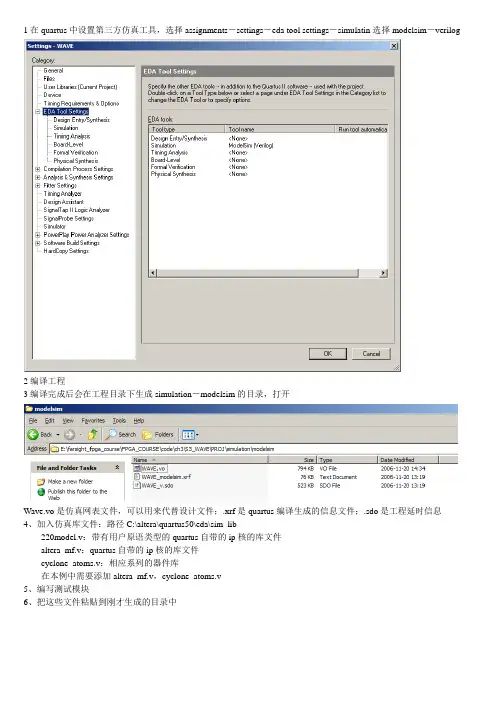
Task: Close the Settings - WAVE dialog
Action: coord(394,46)
